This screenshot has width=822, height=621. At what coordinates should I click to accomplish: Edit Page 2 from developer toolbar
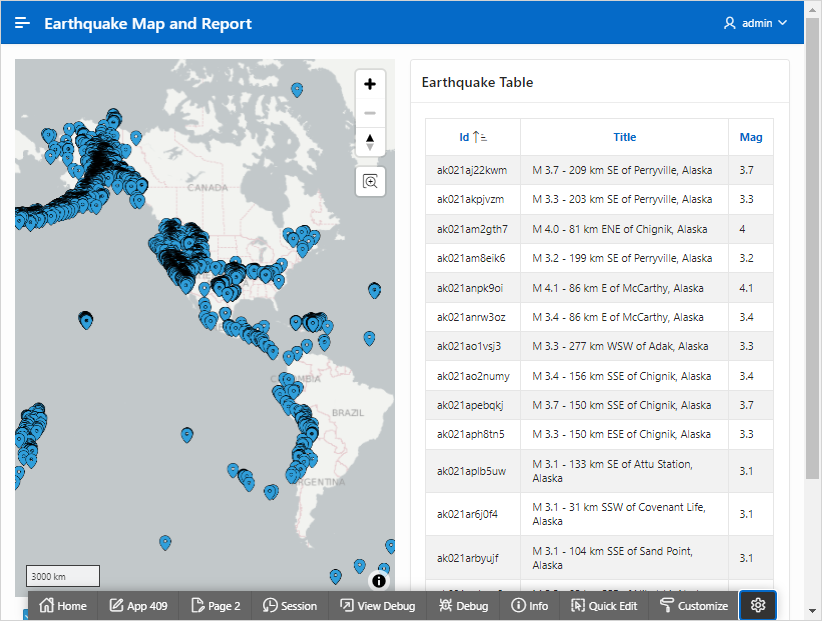click(x=213, y=605)
